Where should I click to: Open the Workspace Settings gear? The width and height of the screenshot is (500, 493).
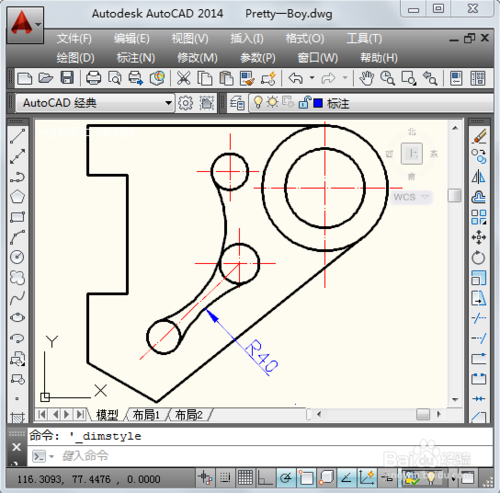tap(186, 103)
